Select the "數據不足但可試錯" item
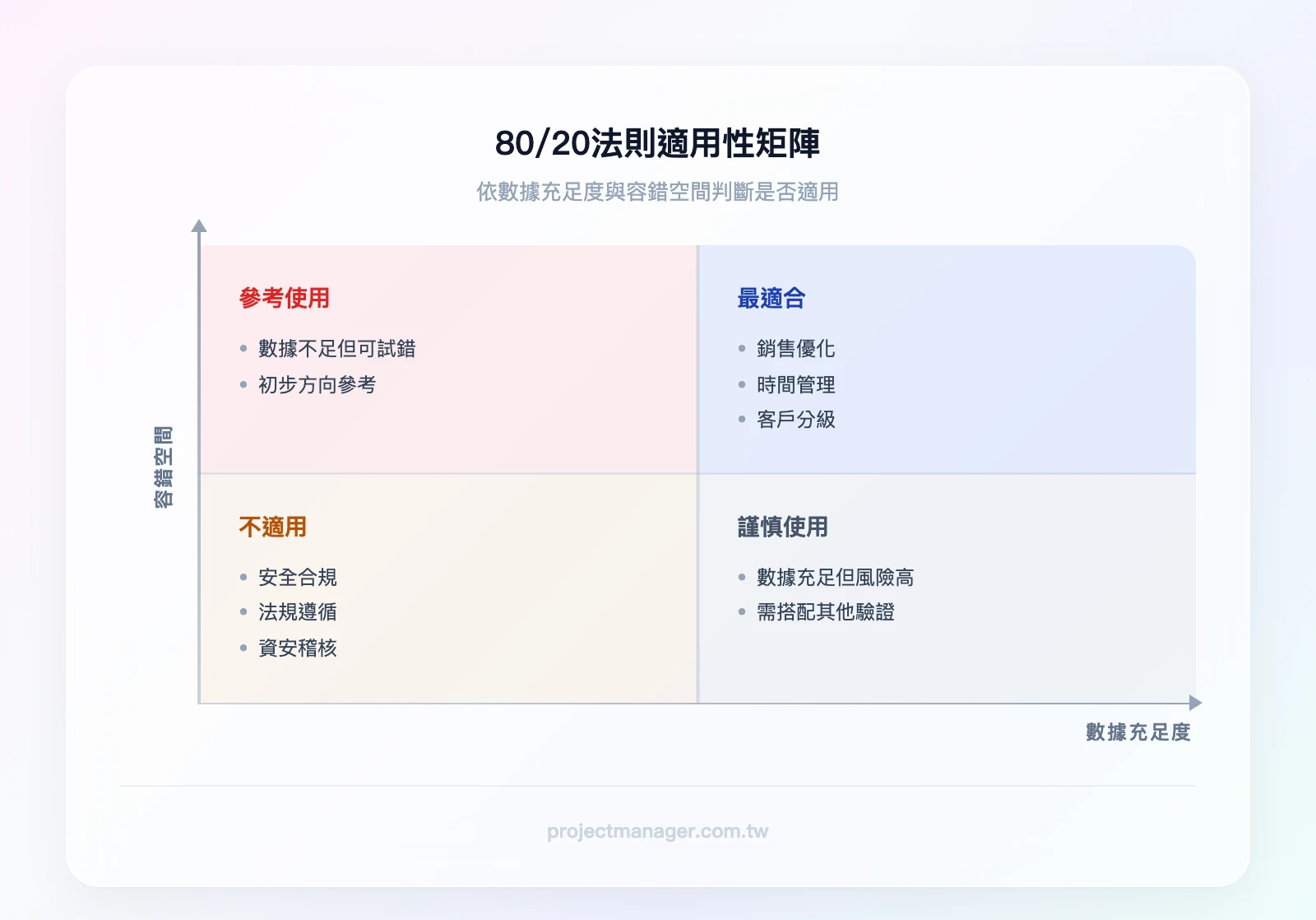 pos(338,348)
